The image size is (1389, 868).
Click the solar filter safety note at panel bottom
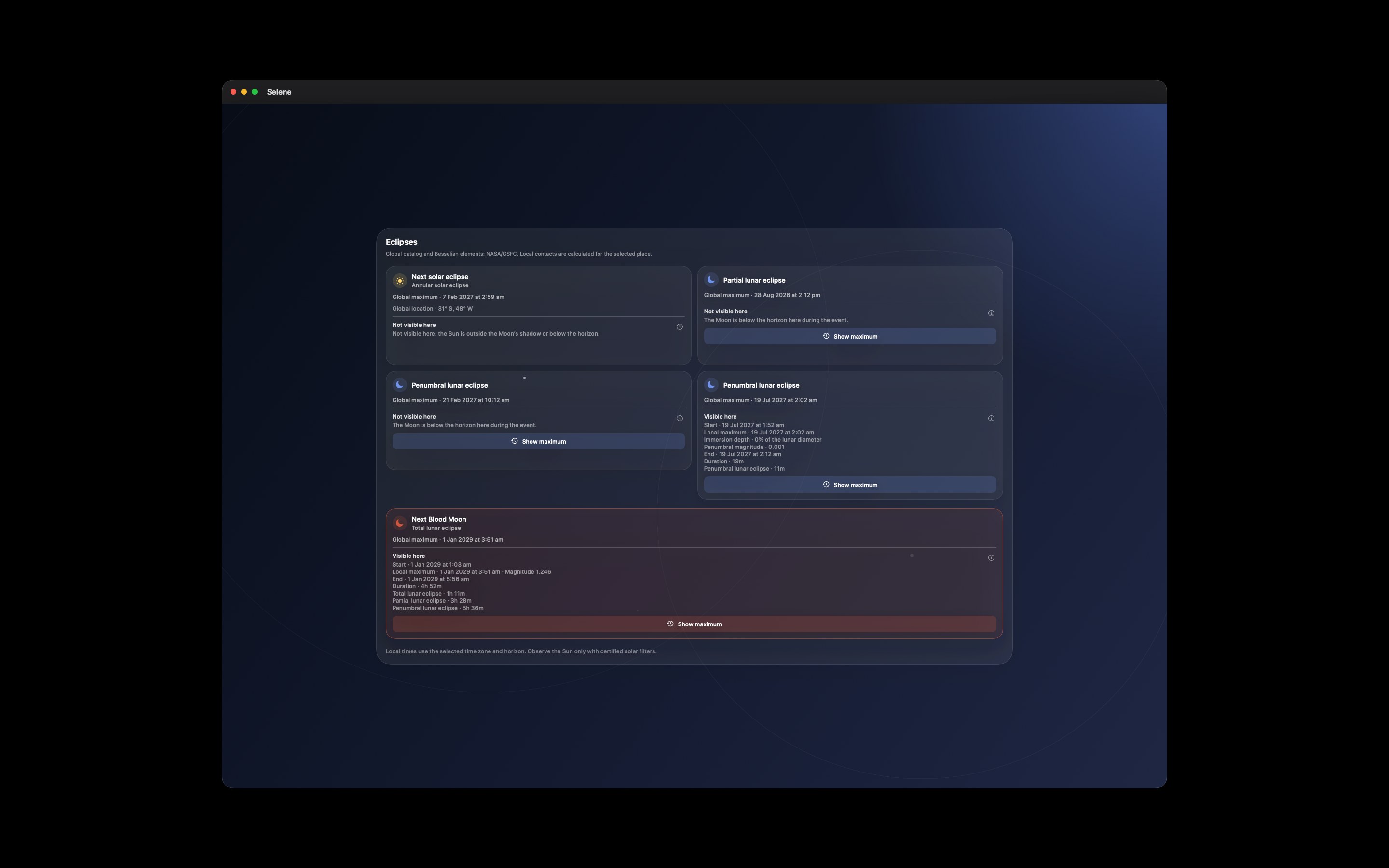pyautogui.click(x=521, y=651)
